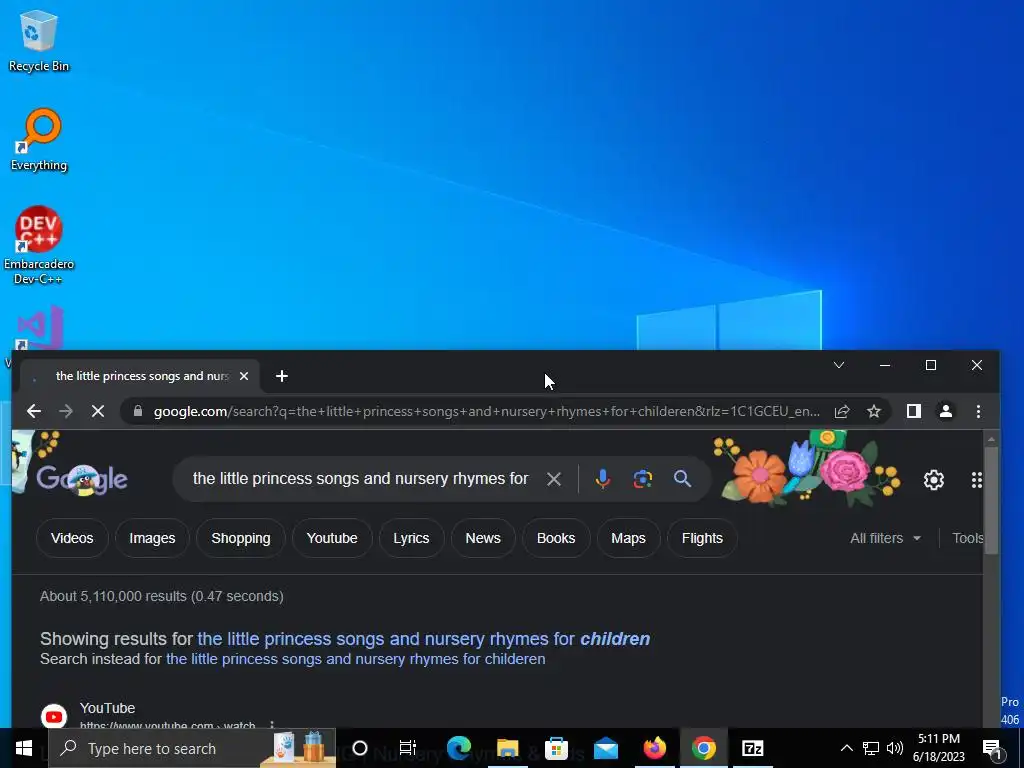
Task: Filter results by Shopping
Action: (x=241, y=538)
